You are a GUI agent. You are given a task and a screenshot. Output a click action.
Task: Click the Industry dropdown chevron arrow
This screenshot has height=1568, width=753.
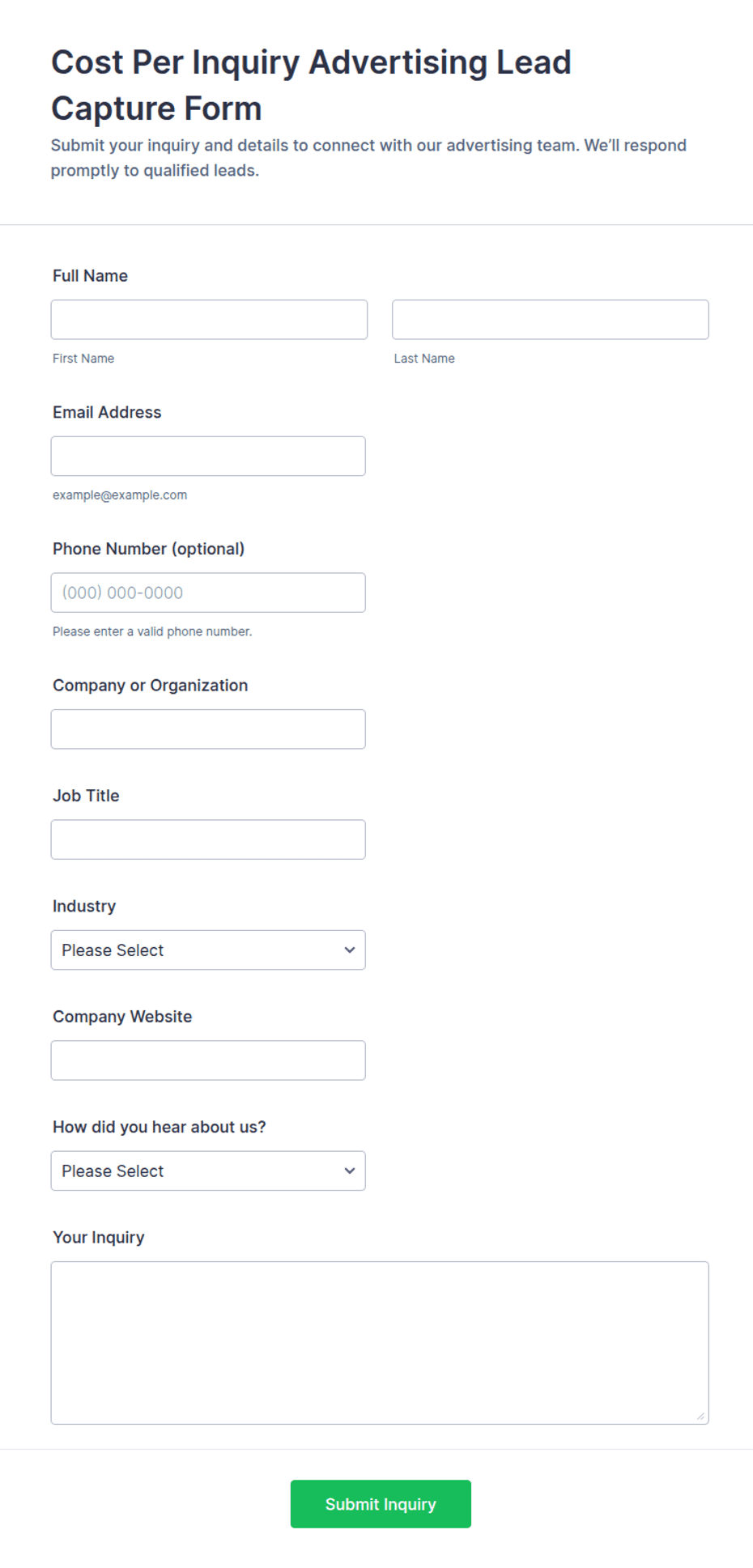click(350, 950)
